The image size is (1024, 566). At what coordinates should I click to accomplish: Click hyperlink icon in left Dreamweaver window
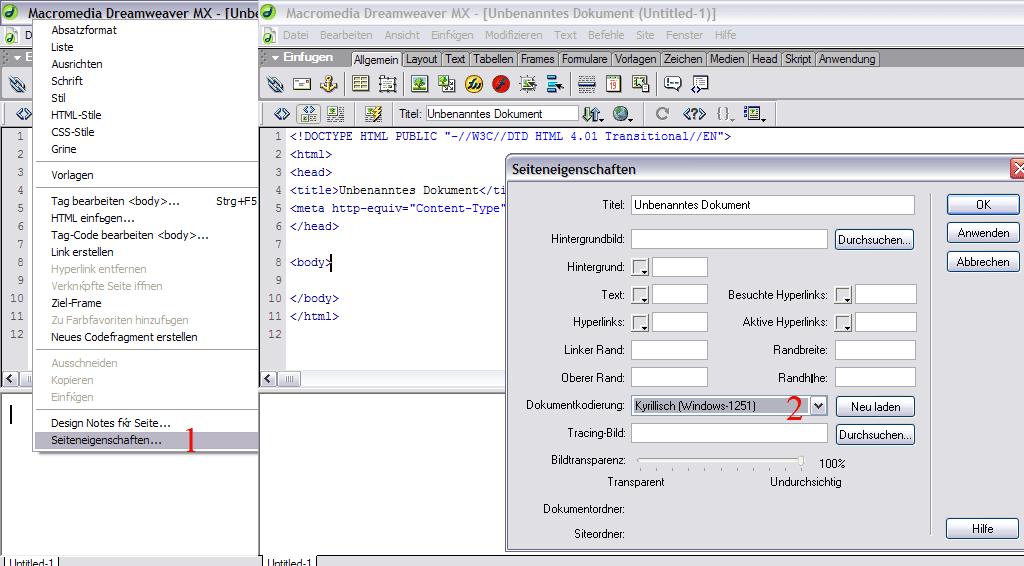(x=17, y=84)
